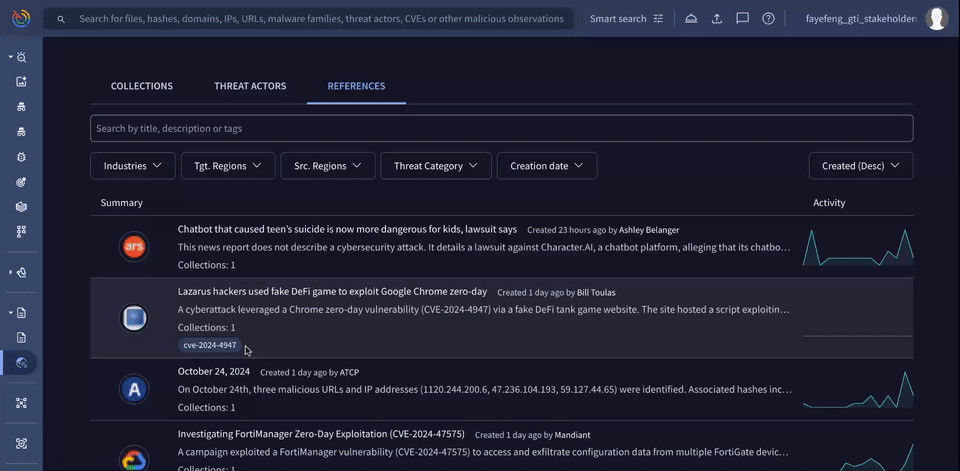Switch to the Collections tab
Viewport: 960px width, 471px height.
(x=141, y=86)
